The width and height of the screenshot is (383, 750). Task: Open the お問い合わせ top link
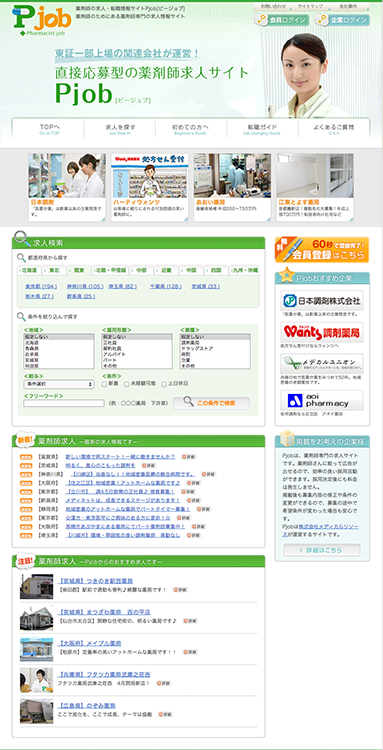(274, 7)
